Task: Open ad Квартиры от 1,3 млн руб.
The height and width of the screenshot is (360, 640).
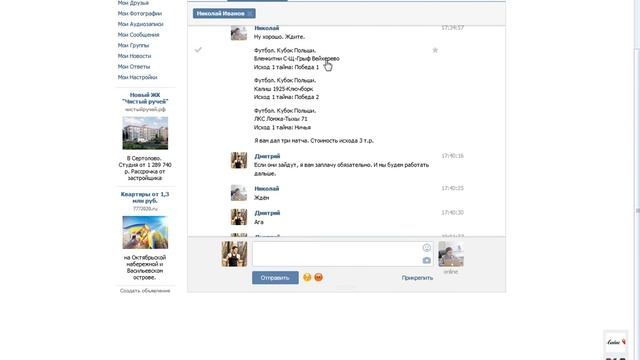Action: [x=145, y=198]
